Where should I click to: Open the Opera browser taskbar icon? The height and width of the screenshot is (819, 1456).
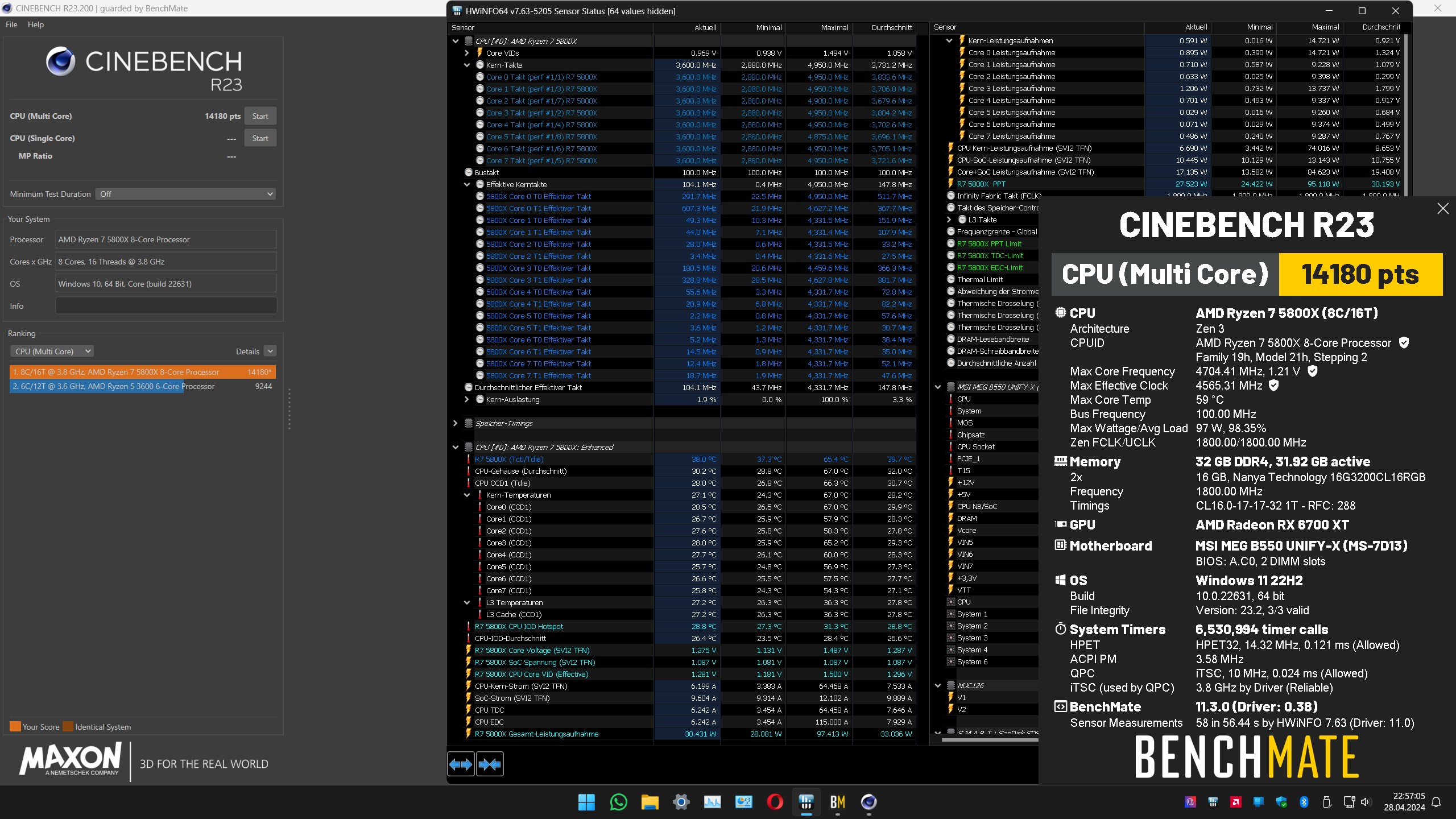pos(775,802)
